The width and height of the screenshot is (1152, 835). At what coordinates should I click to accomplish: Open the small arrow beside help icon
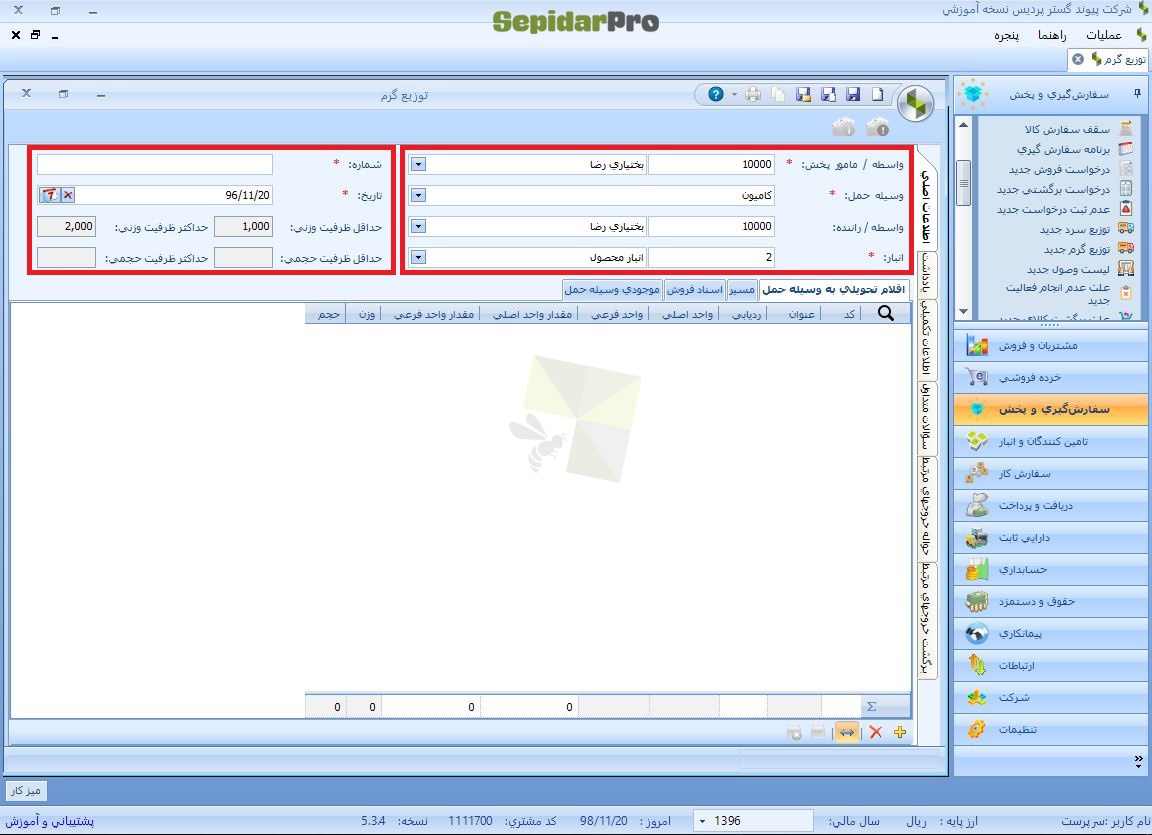(733, 95)
